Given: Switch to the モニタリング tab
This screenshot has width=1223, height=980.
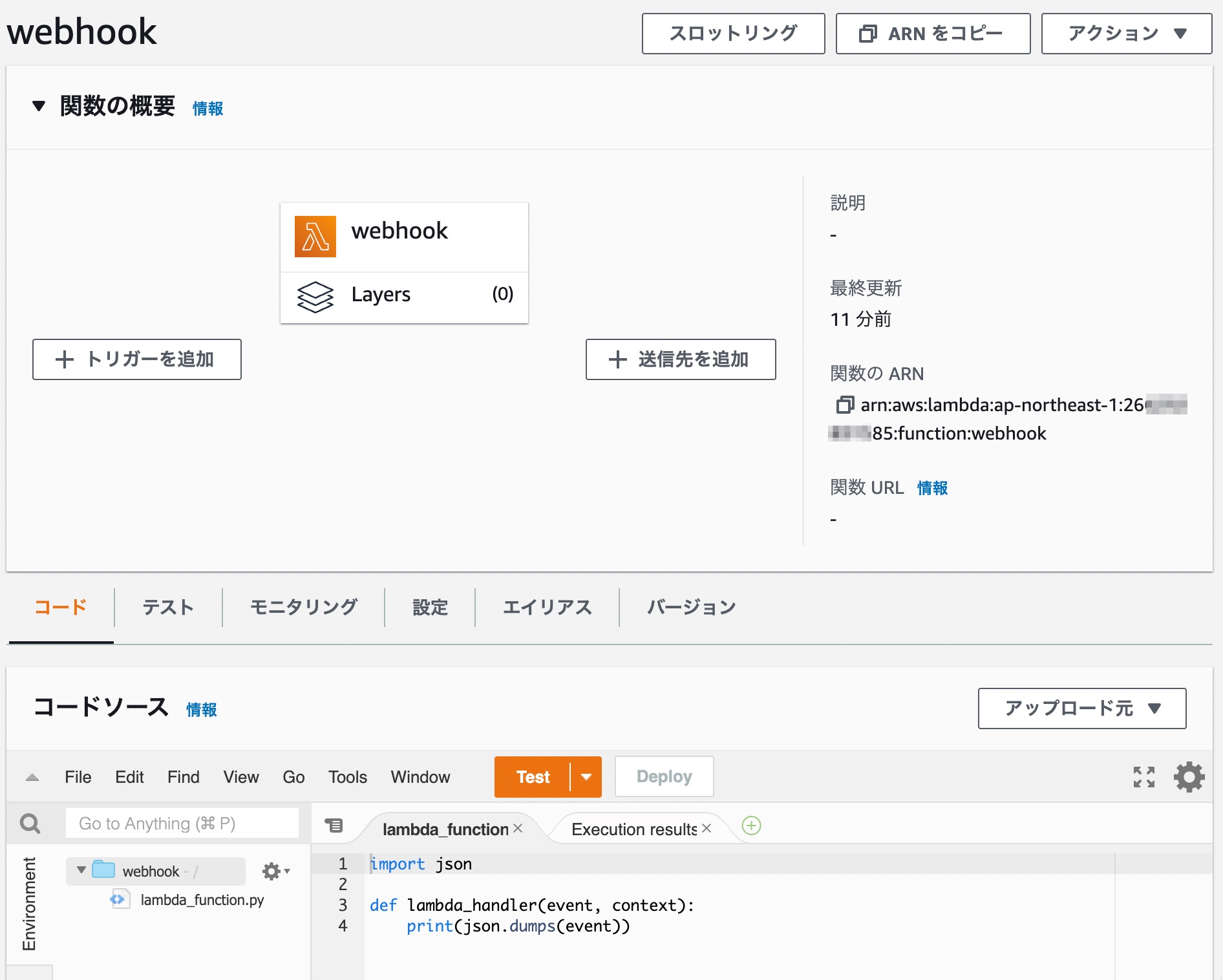Looking at the screenshot, I should pyautogui.click(x=304, y=607).
